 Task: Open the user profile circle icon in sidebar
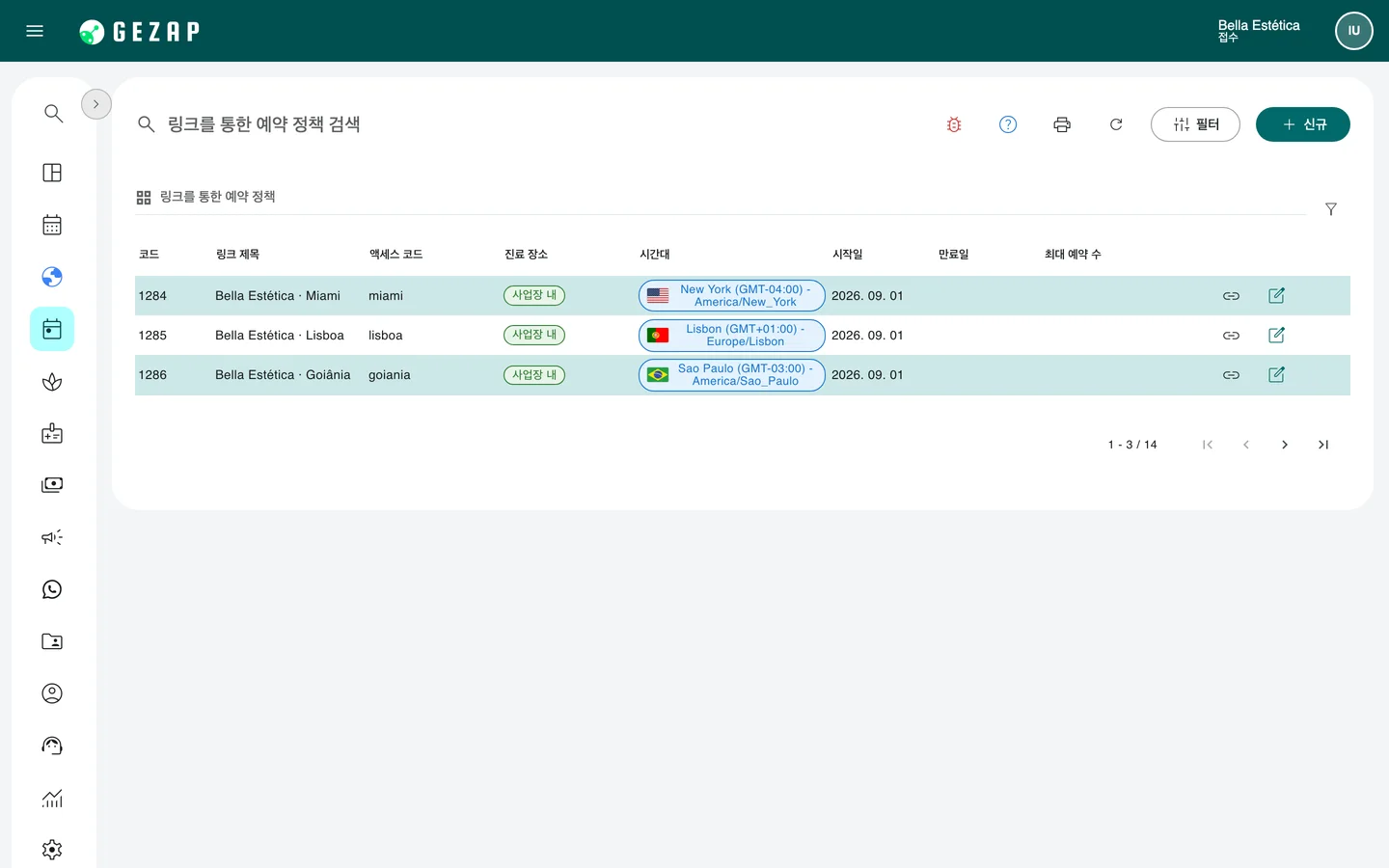pos(52,693)
